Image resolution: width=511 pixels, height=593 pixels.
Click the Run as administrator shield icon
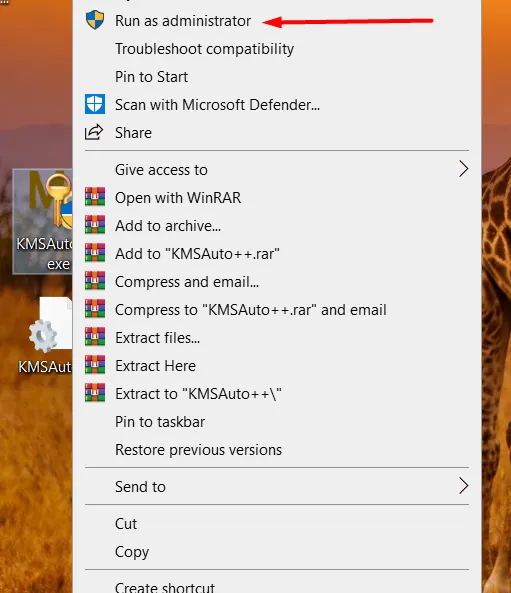[x=95, y=20]
